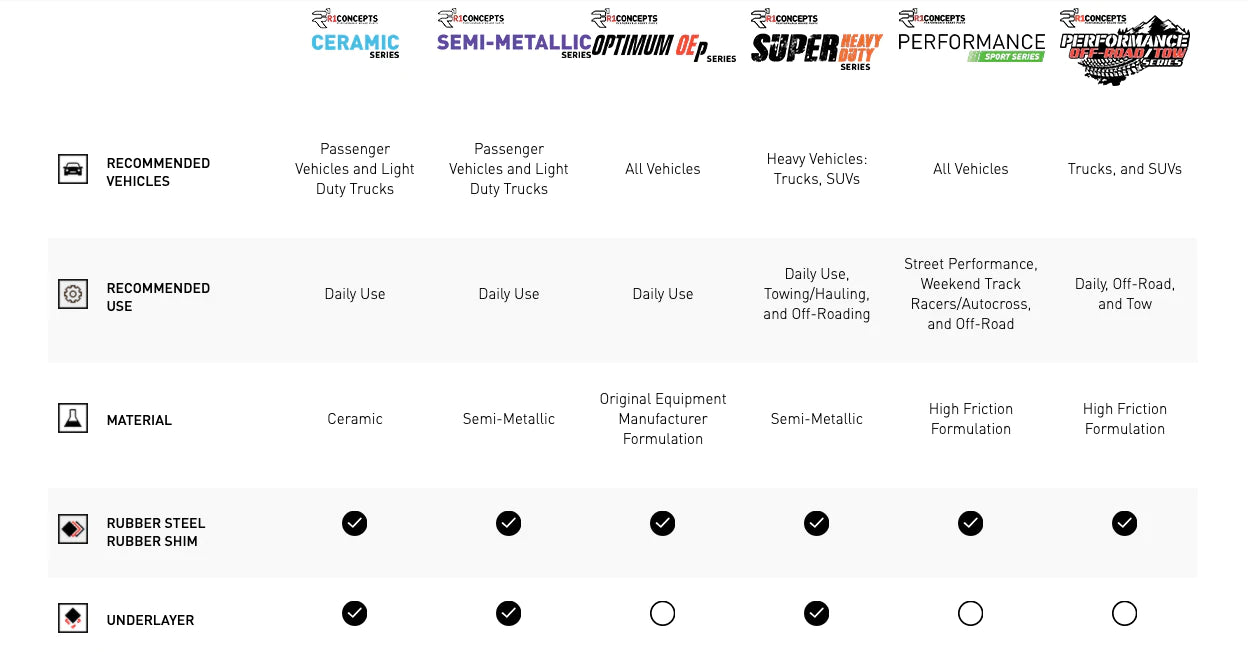Click the Recommended Vehicles car icon
Image resolution: width=1248 pixels, height=652 pixels.
[73, 169]
